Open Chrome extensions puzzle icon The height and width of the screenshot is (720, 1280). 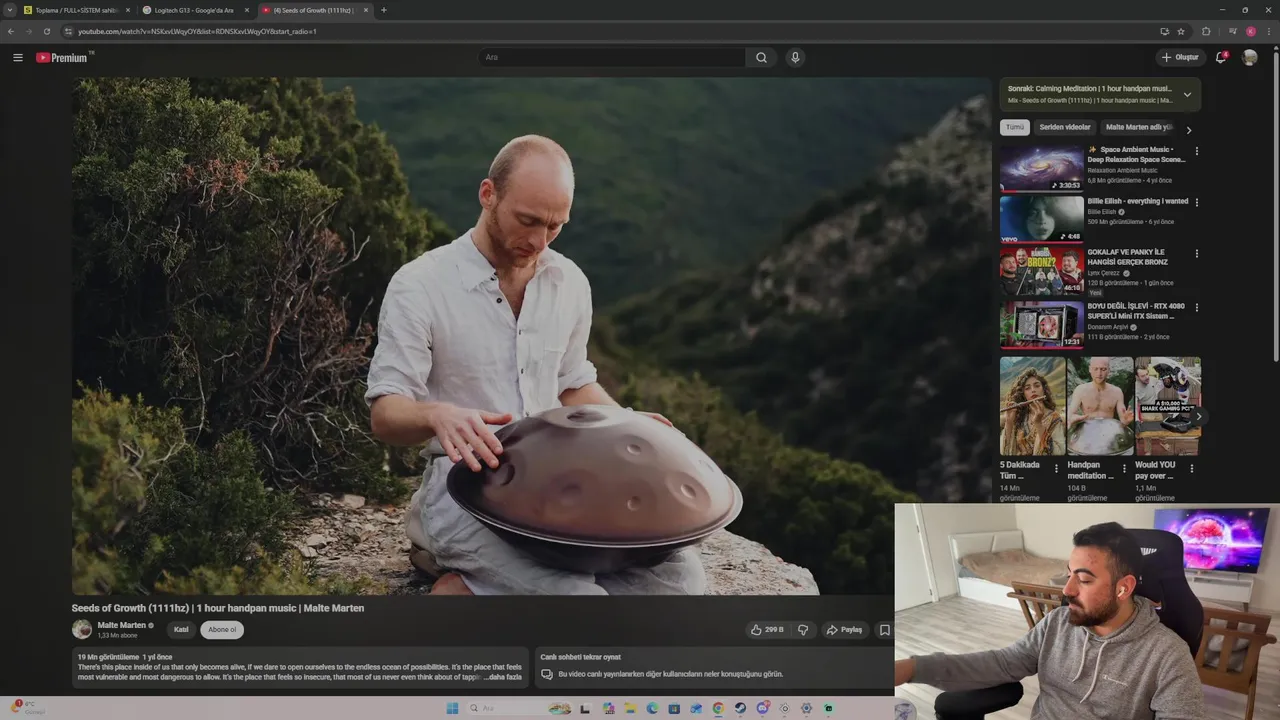pos(1205,31)
